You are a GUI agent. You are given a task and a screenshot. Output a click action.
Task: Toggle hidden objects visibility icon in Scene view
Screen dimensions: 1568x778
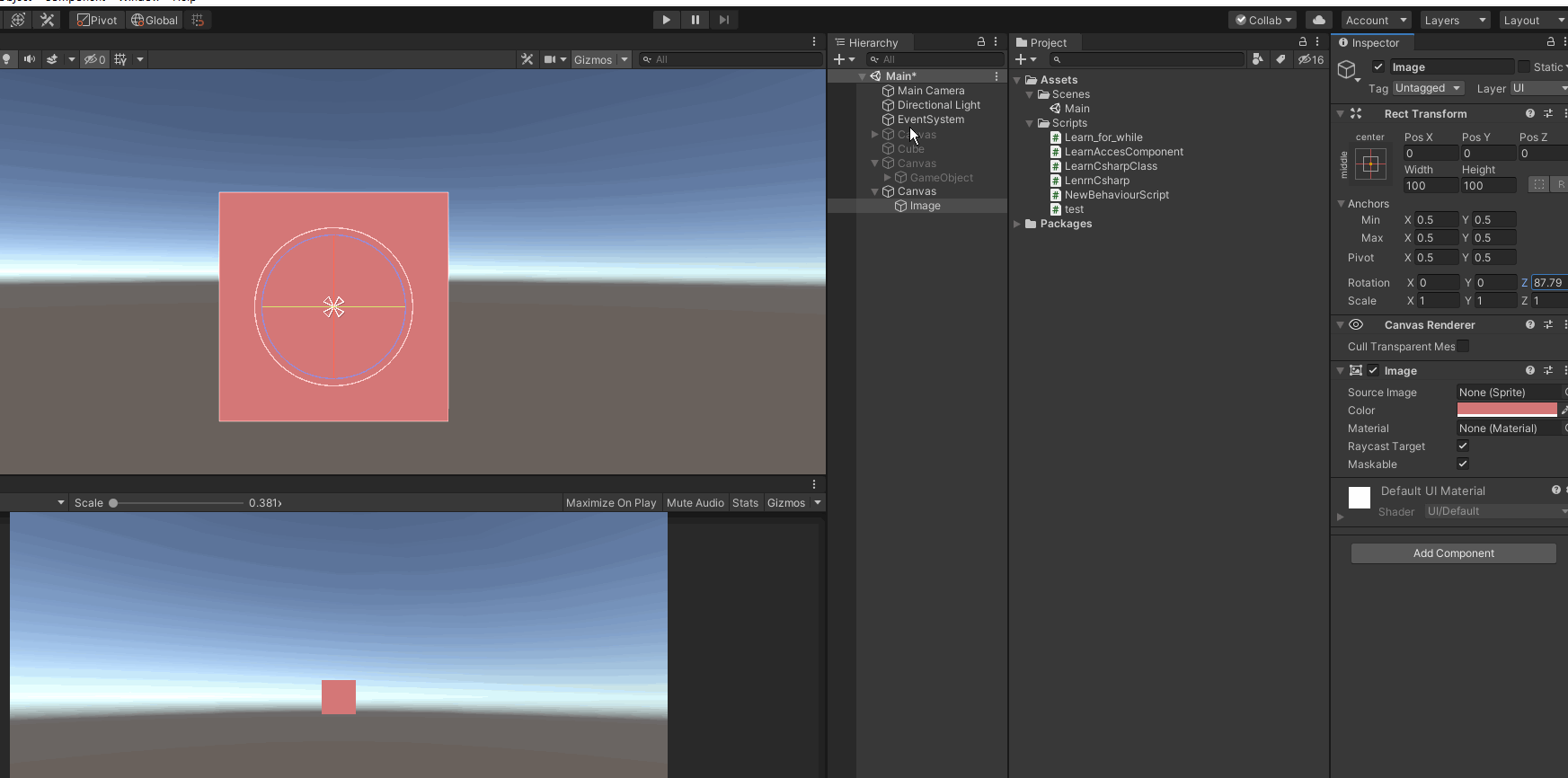94,59
